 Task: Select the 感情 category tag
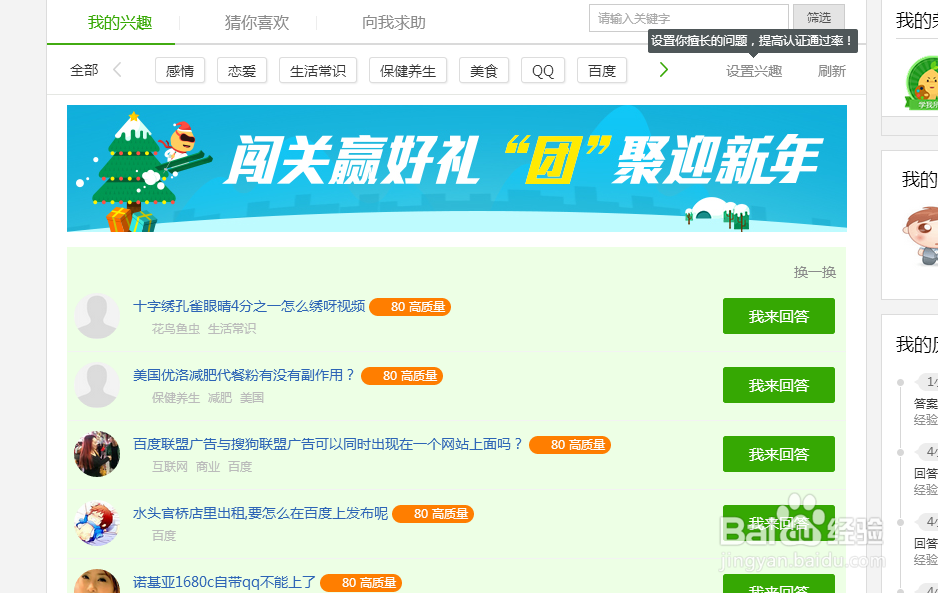(180, 71)
